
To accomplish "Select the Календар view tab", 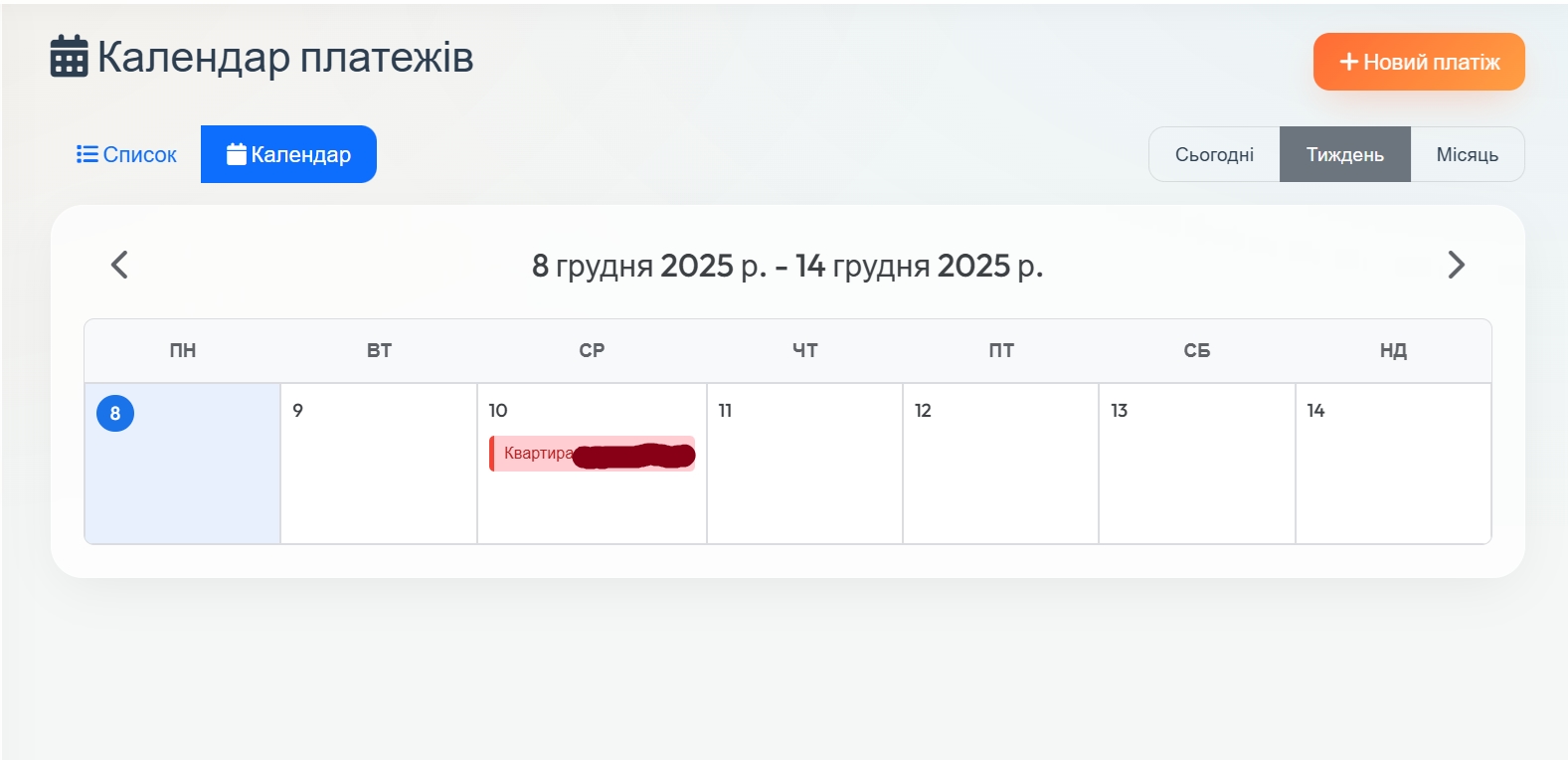I will point(288,154).
